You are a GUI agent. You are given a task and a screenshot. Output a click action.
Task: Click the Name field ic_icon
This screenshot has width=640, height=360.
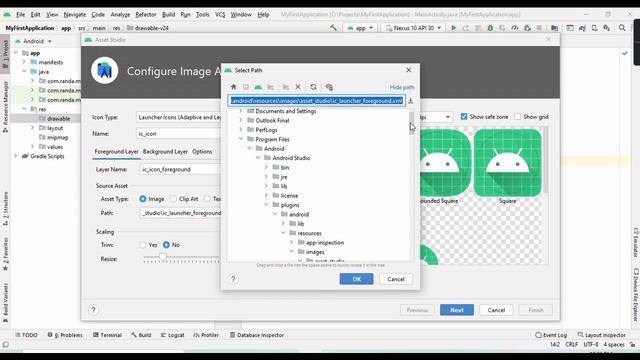pos(179,133)
